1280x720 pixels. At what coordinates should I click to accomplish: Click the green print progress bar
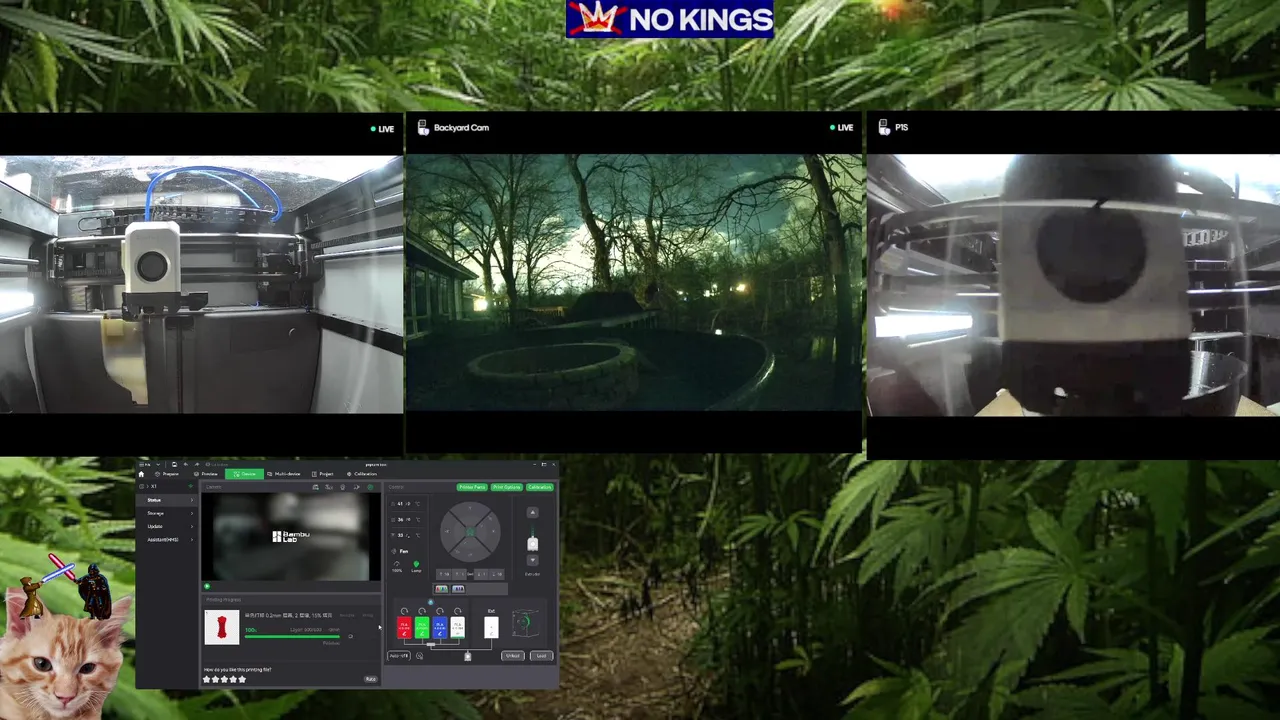[292, 636]
